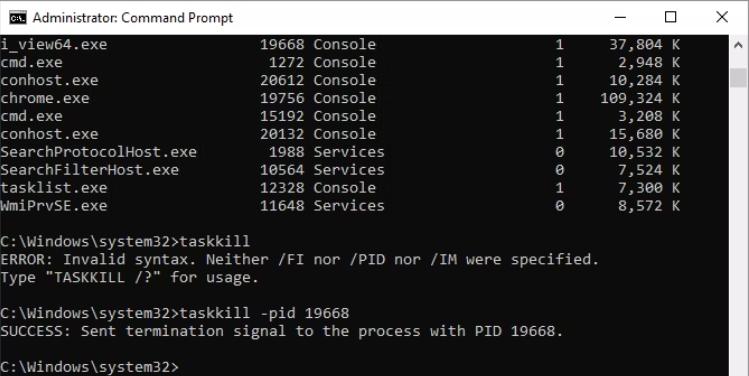
Task: Click the SUCCESS termination message line
Action: coord(282,331)
